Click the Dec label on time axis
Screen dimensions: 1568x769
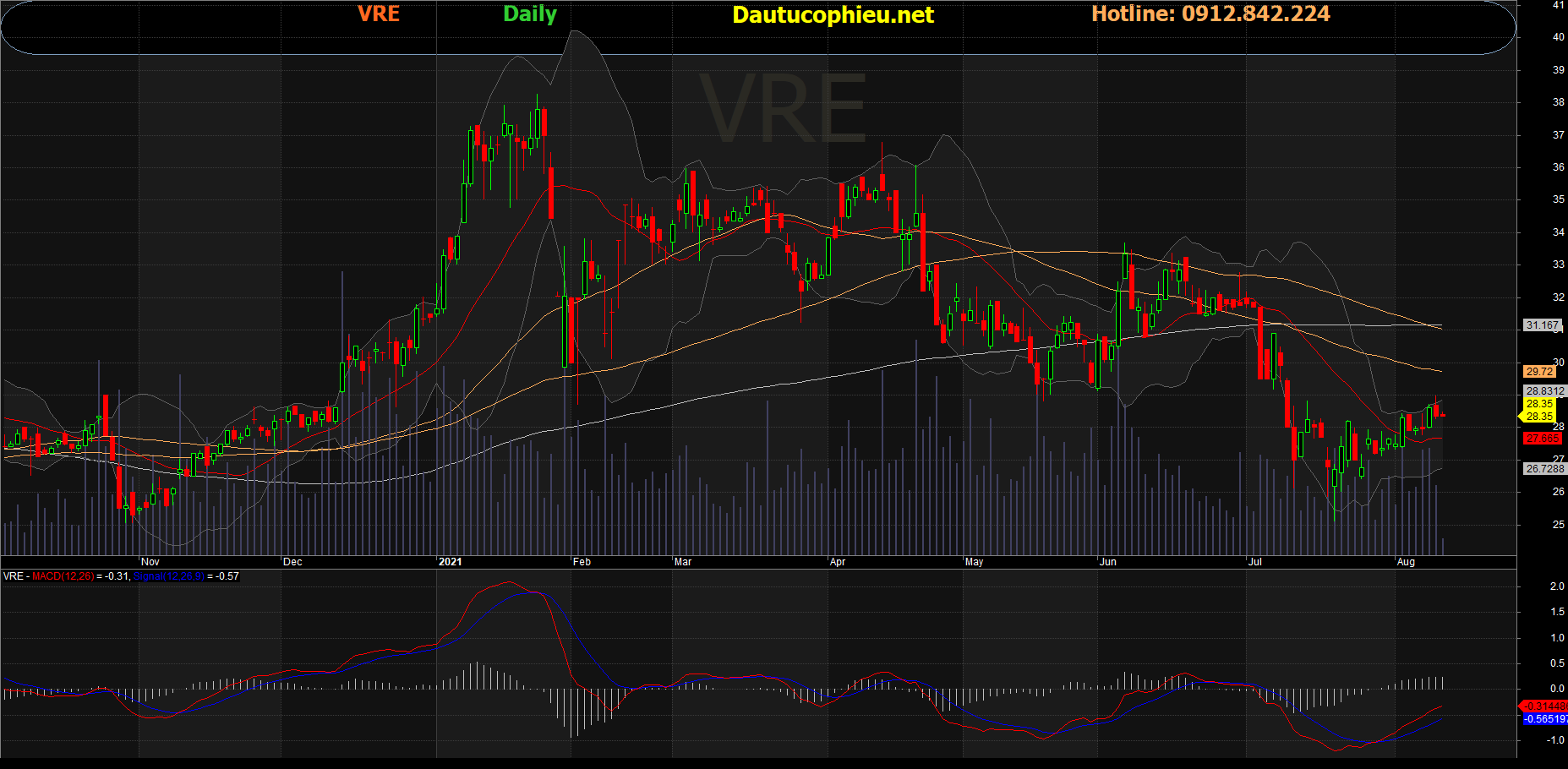(292, 562)
